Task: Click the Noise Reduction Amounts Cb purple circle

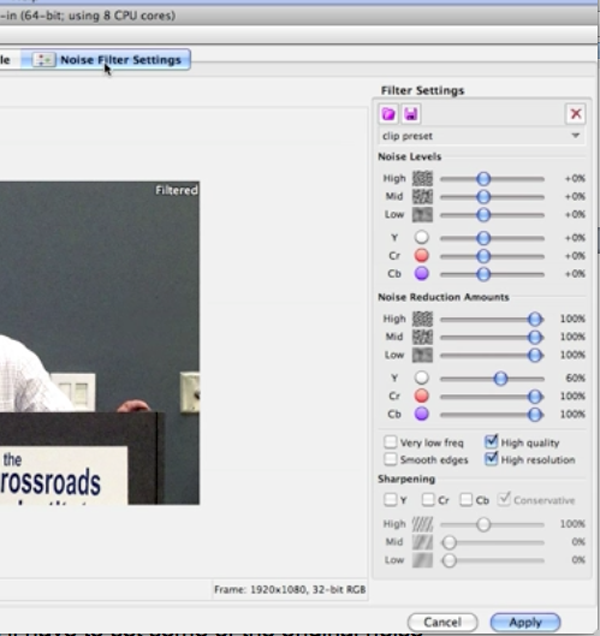Action: 422,414
